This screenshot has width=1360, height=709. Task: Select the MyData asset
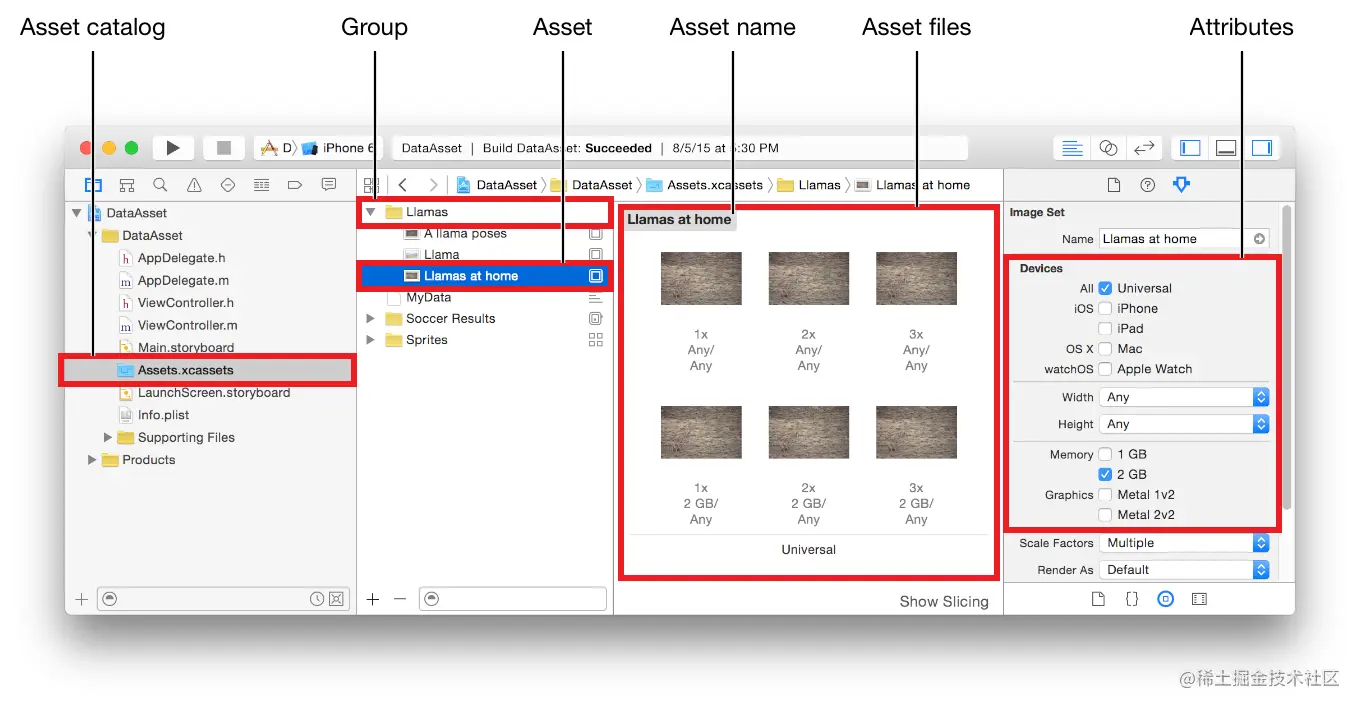pos(428,297)
